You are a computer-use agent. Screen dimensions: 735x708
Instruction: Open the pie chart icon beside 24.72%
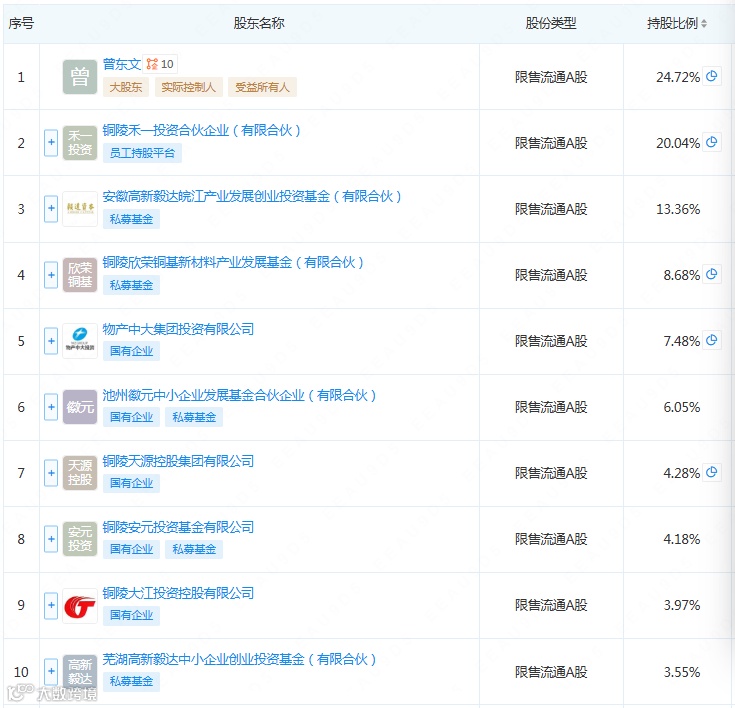coord(712,76)
